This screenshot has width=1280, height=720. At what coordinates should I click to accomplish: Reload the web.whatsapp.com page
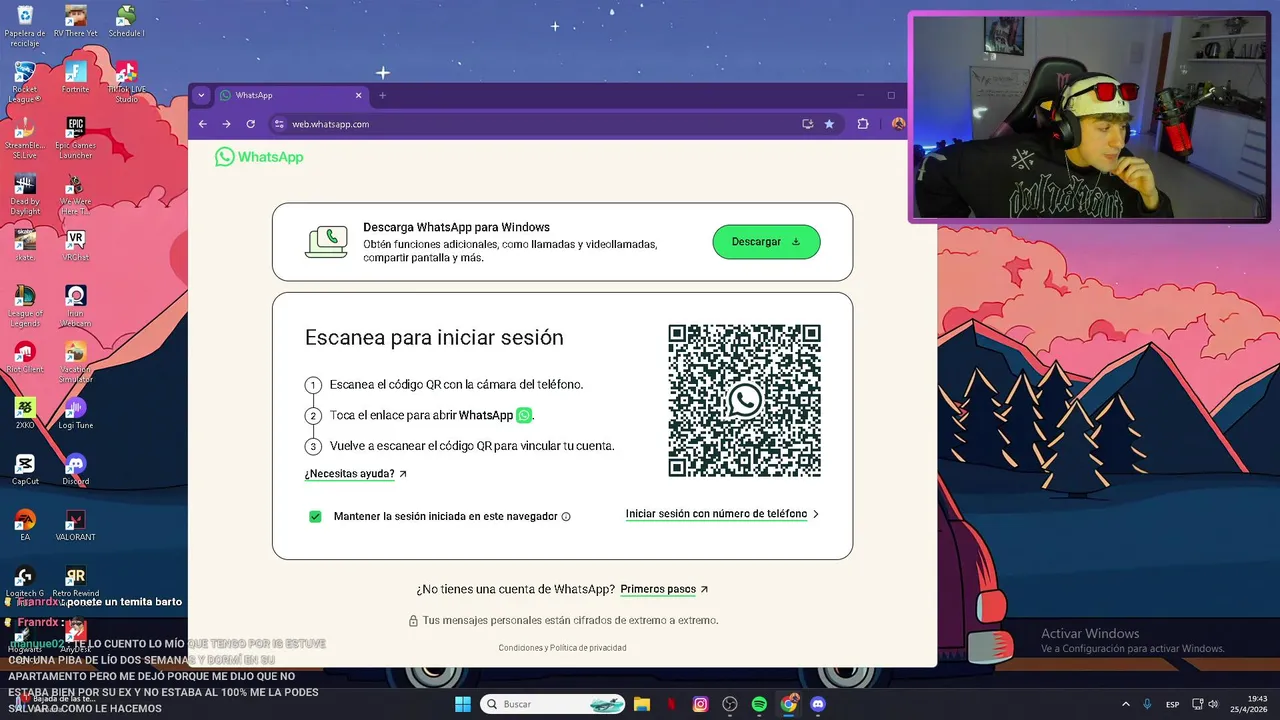[x=250, y=124]
